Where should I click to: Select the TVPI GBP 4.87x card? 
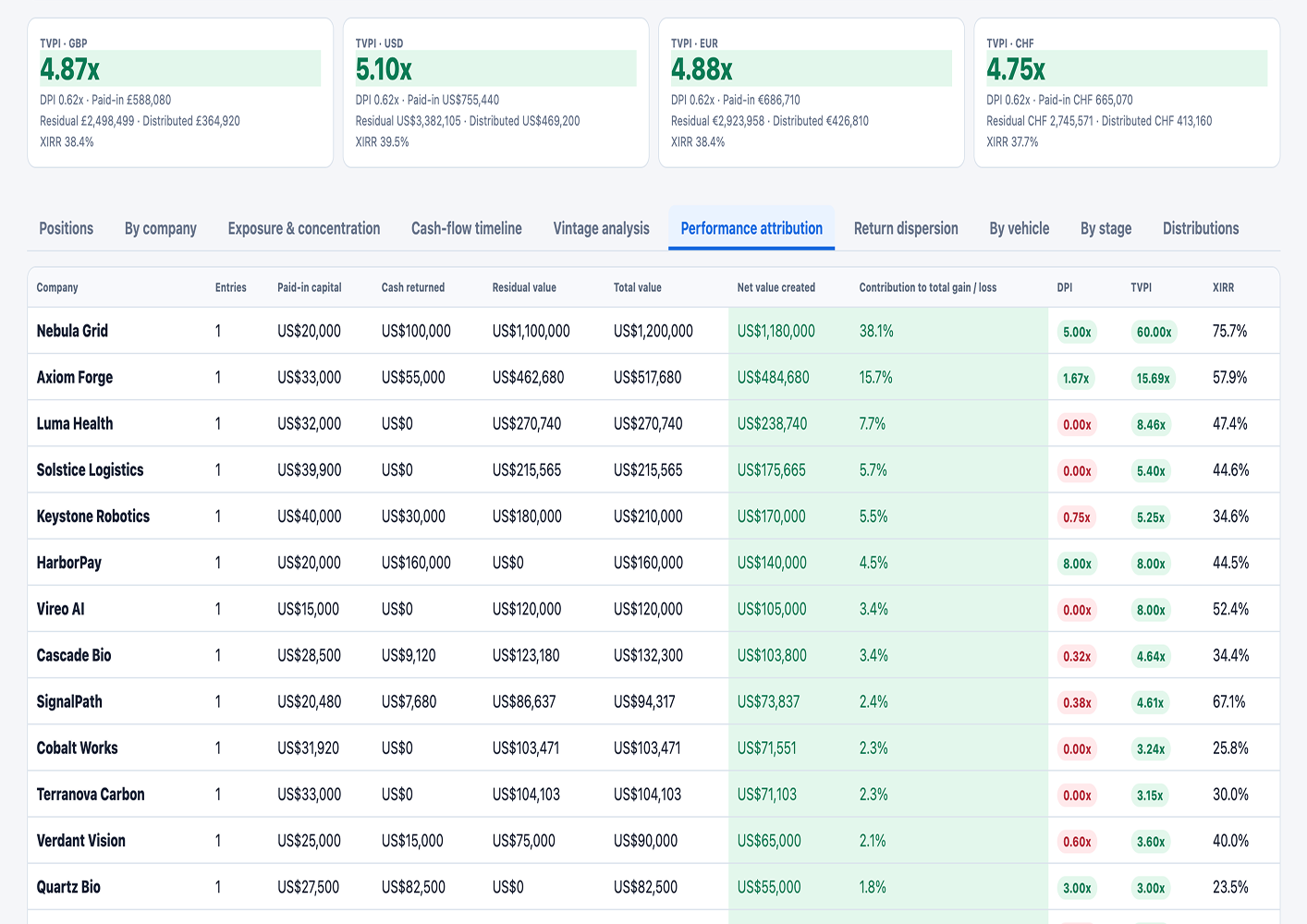pos(180,92)
